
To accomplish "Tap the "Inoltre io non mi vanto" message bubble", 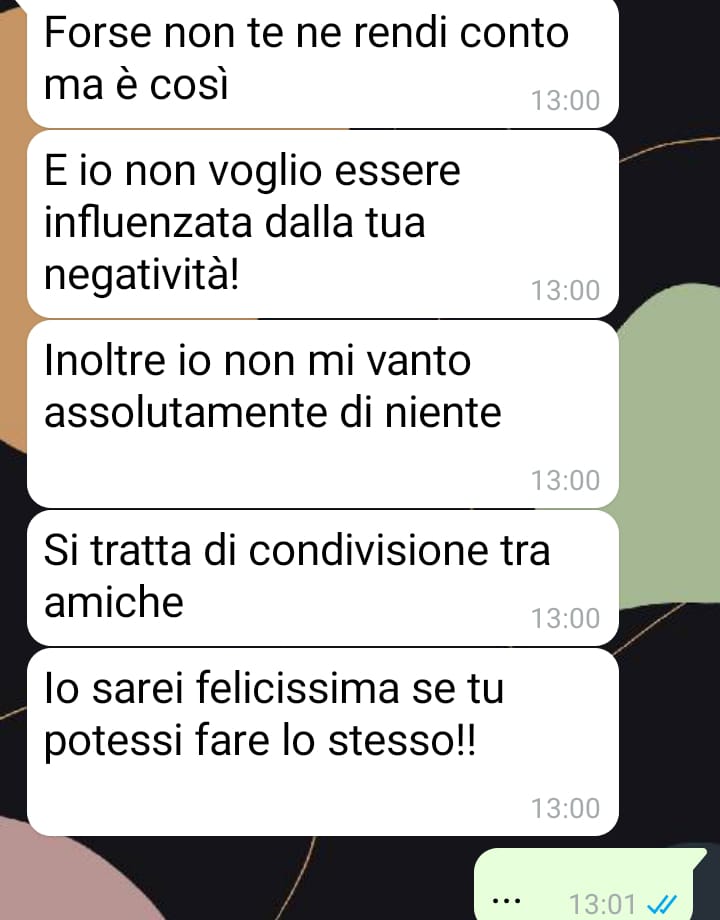I will coord(323,414).
